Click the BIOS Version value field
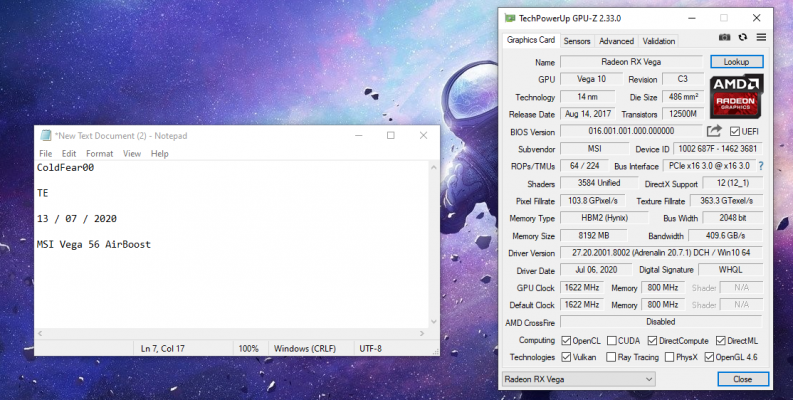The height and width of the screenshot is (400, 793). click(x=631, y=131)
